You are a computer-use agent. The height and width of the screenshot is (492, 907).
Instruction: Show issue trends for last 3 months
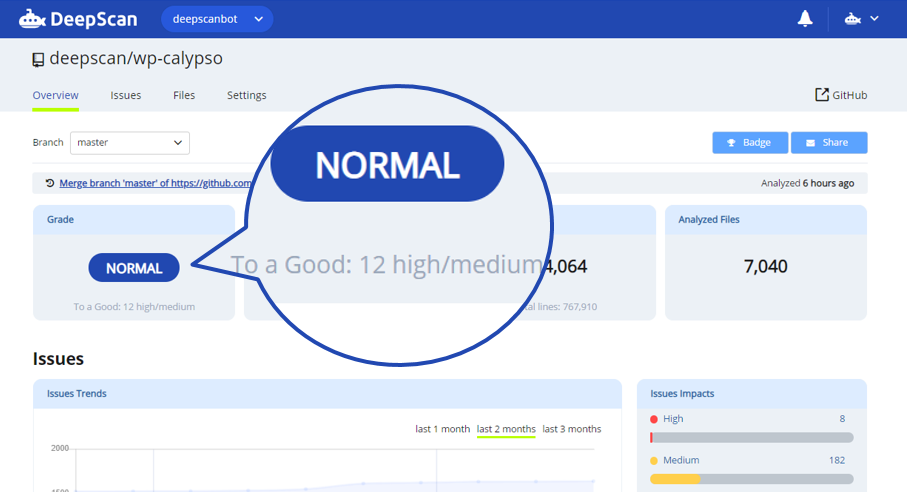pos(572,429)
